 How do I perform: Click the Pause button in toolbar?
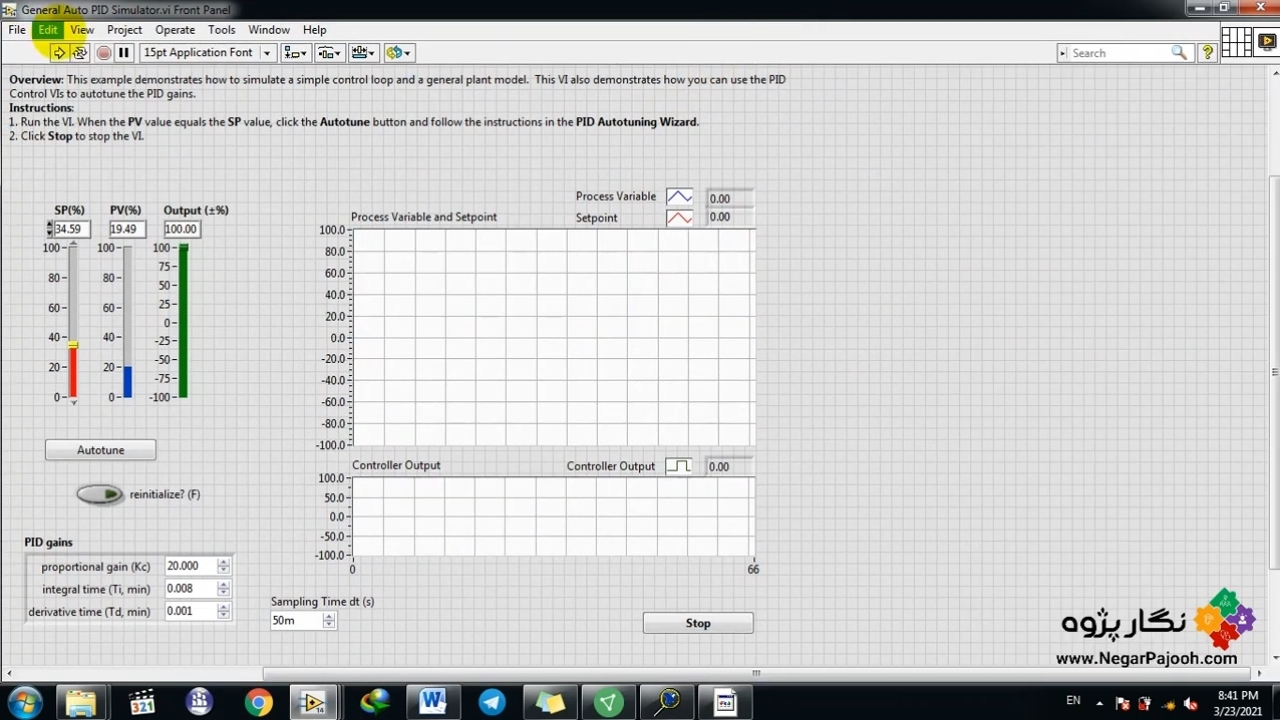(x=124, y=53)
